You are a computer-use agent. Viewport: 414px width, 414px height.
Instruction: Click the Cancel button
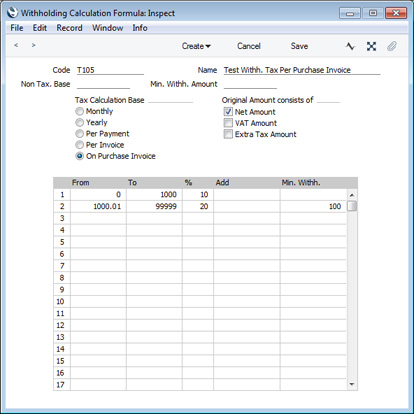pos(249,46)
